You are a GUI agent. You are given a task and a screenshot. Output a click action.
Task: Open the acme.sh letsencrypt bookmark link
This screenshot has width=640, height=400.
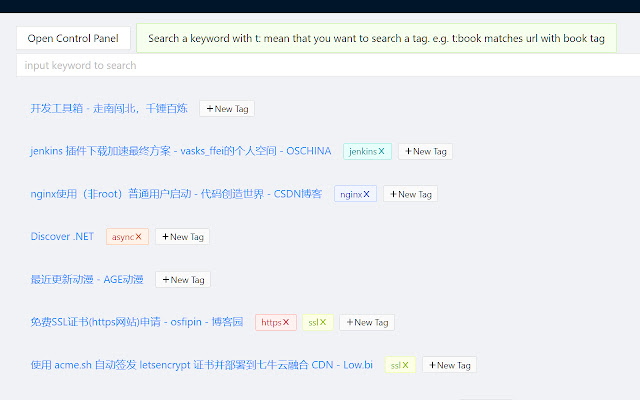point(201,365)
